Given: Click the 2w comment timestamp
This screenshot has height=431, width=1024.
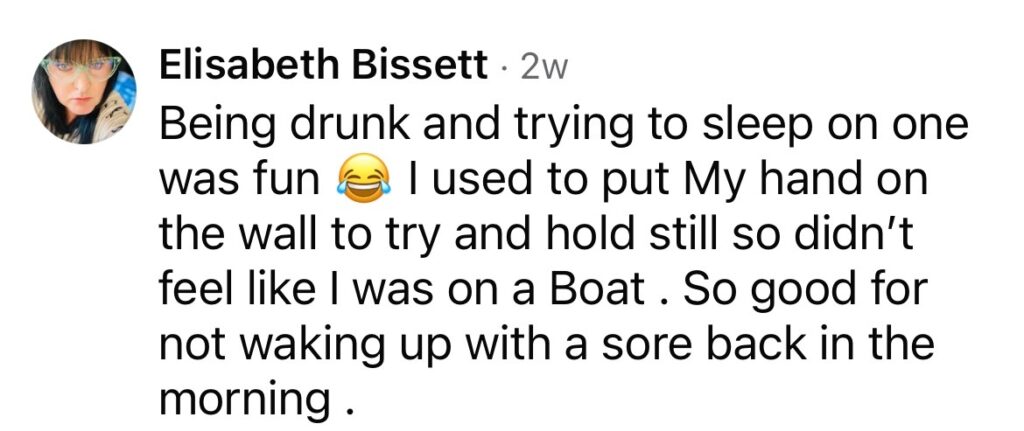Looking at the screenshot, I should coord(544,66).
